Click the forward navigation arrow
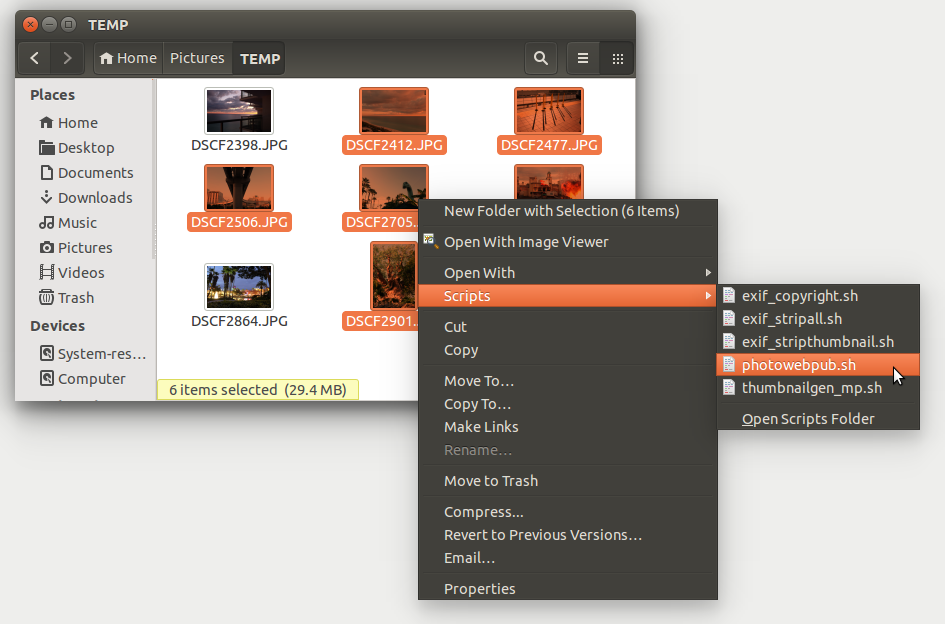Image resolution: width=945 pixels, height=624 pixels. click(67, 58)
